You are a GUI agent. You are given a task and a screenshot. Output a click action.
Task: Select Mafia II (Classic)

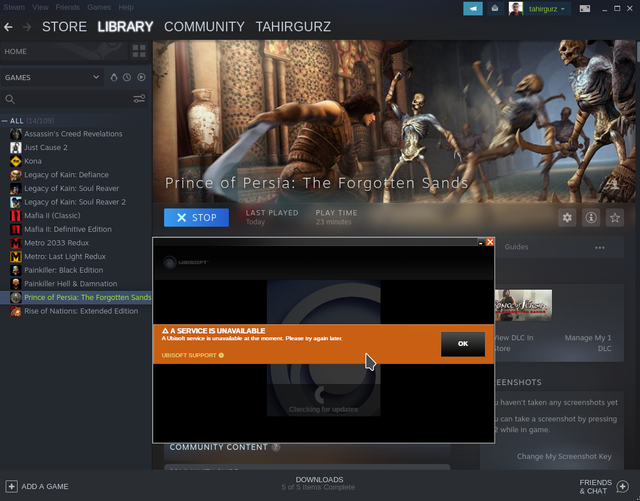click(52, 216)
